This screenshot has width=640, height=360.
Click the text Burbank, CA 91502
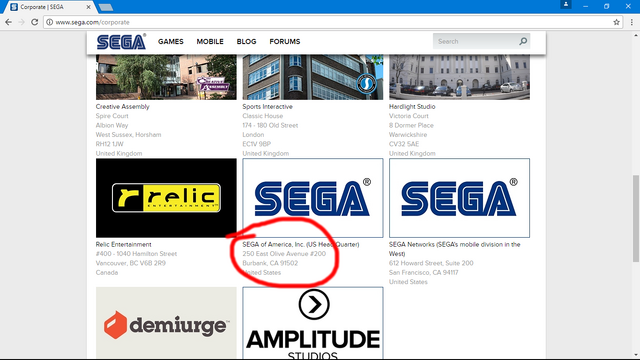click(270, 263)
